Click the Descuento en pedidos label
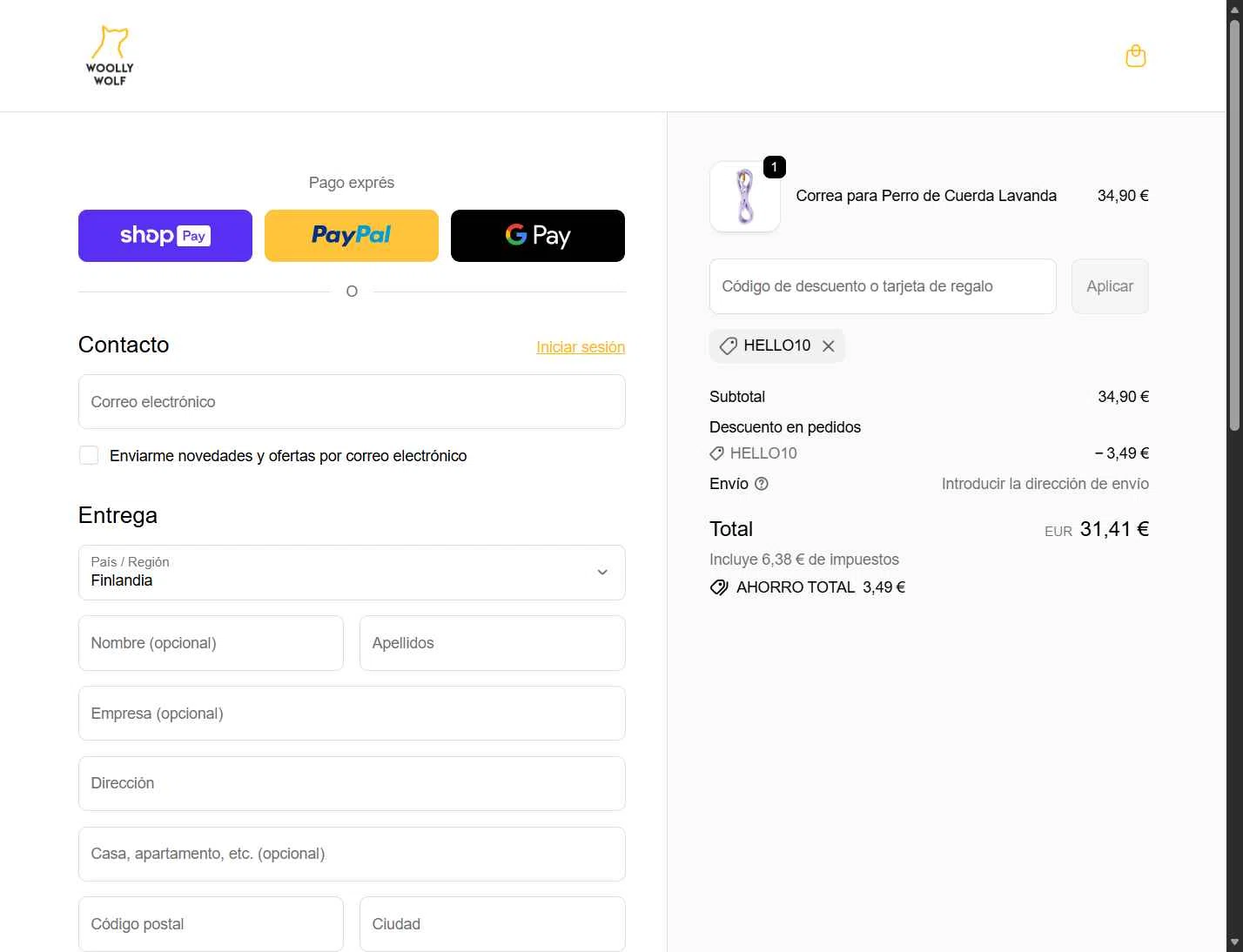The width and height of the screenshot is (1243, 952). (x=785, y=427)
